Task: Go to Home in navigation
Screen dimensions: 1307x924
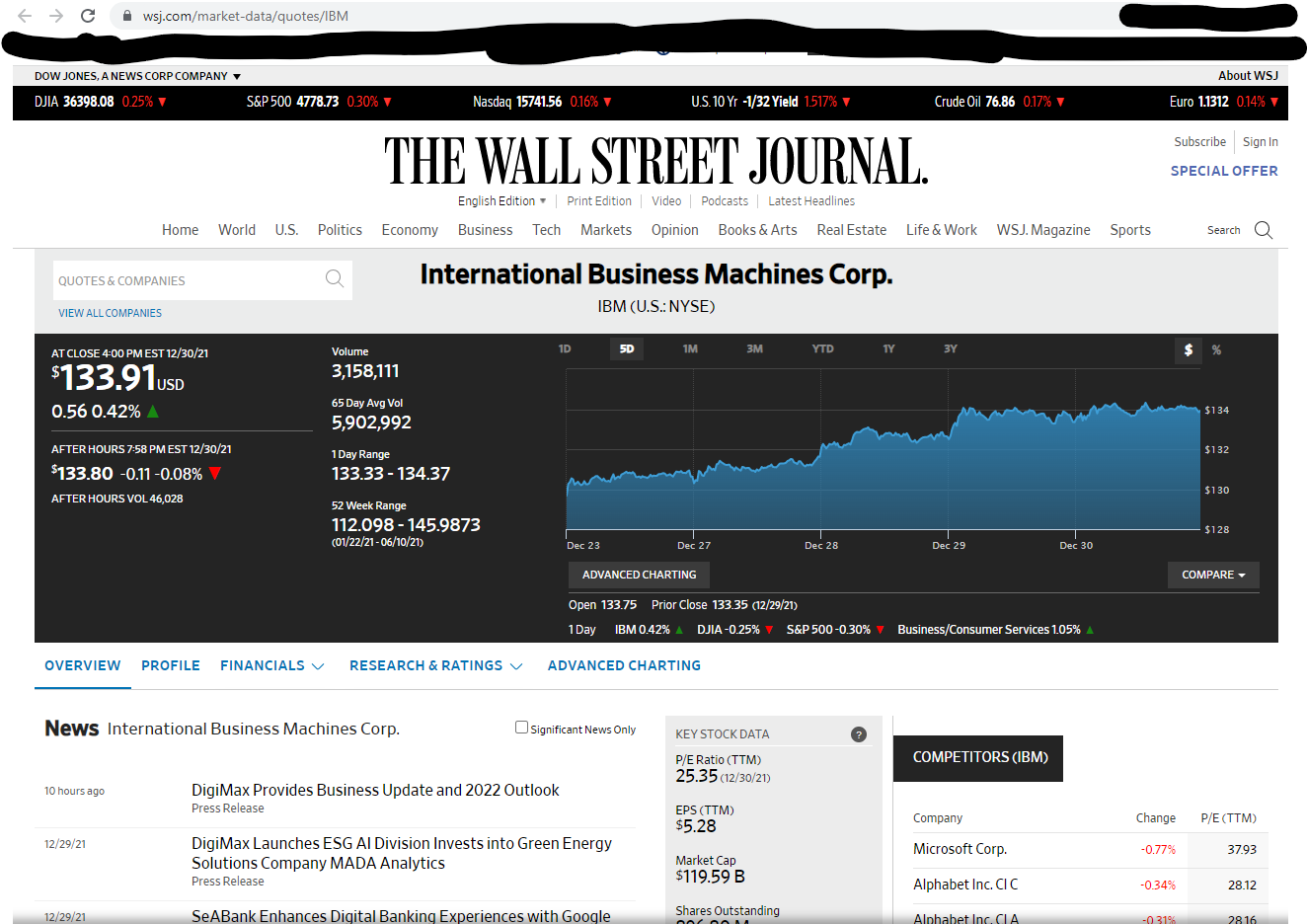Action: (180, 230)
